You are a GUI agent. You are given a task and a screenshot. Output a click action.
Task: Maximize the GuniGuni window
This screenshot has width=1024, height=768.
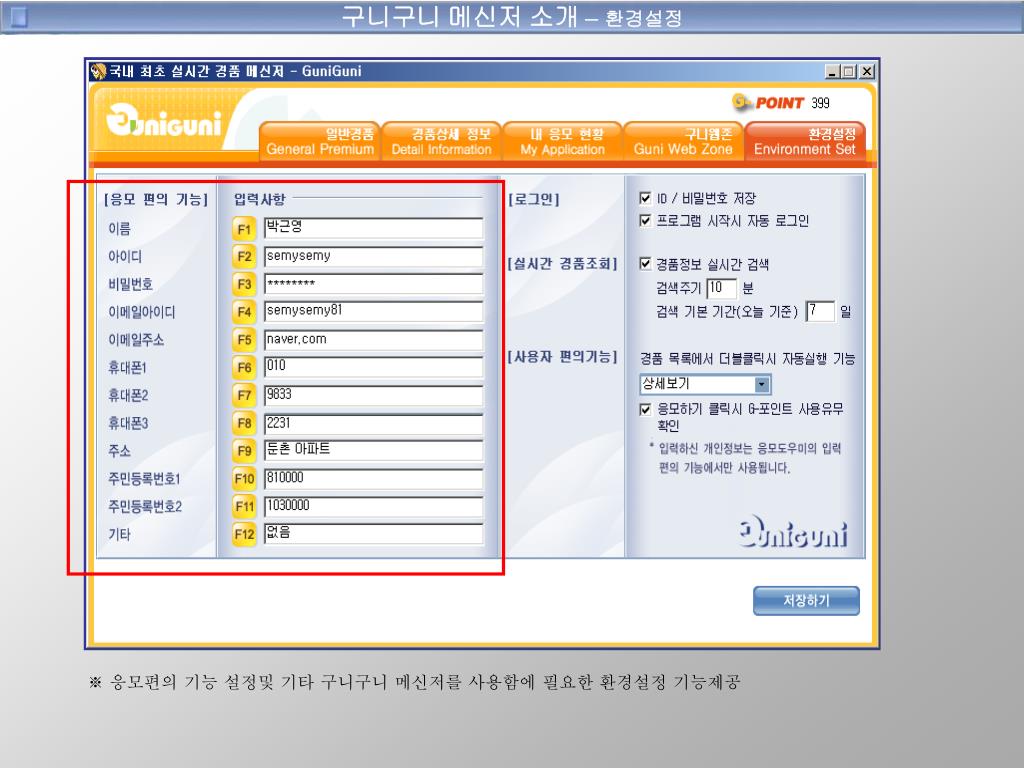click(849, 72)
